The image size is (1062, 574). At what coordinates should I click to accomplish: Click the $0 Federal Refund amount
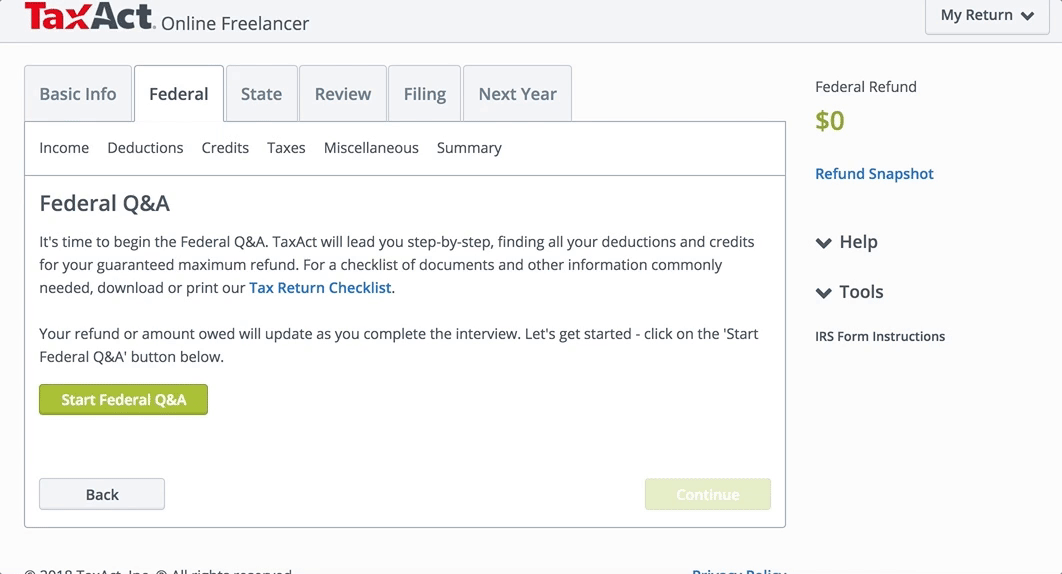[830, 121]
